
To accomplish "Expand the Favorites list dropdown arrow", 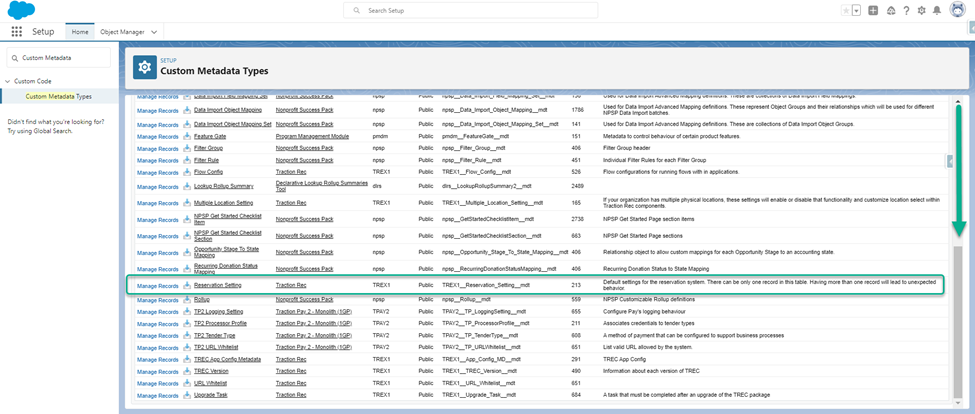I will tap(857, 10).
